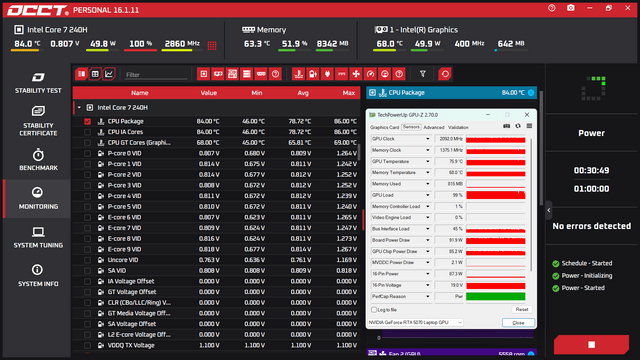Reset min/max with the refresh icon
The height and width of the screenshot is (360, 640).
point(445,74)
